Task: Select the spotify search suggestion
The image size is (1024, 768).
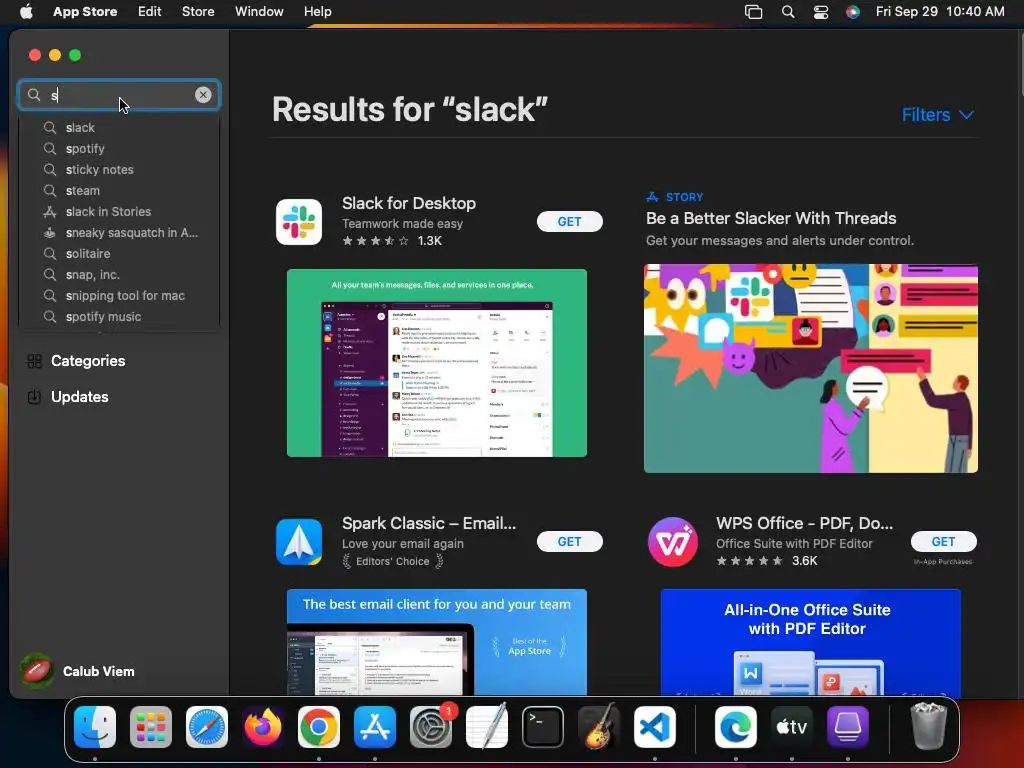Action: click(119, 148)
